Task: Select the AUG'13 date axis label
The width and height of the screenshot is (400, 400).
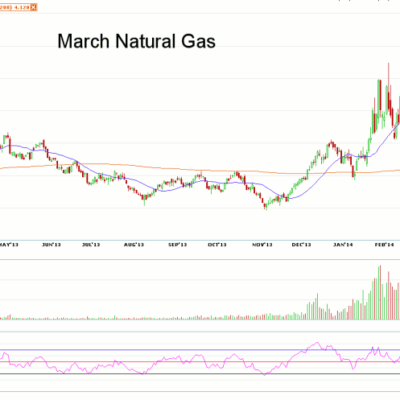Action: click(134, 245)
